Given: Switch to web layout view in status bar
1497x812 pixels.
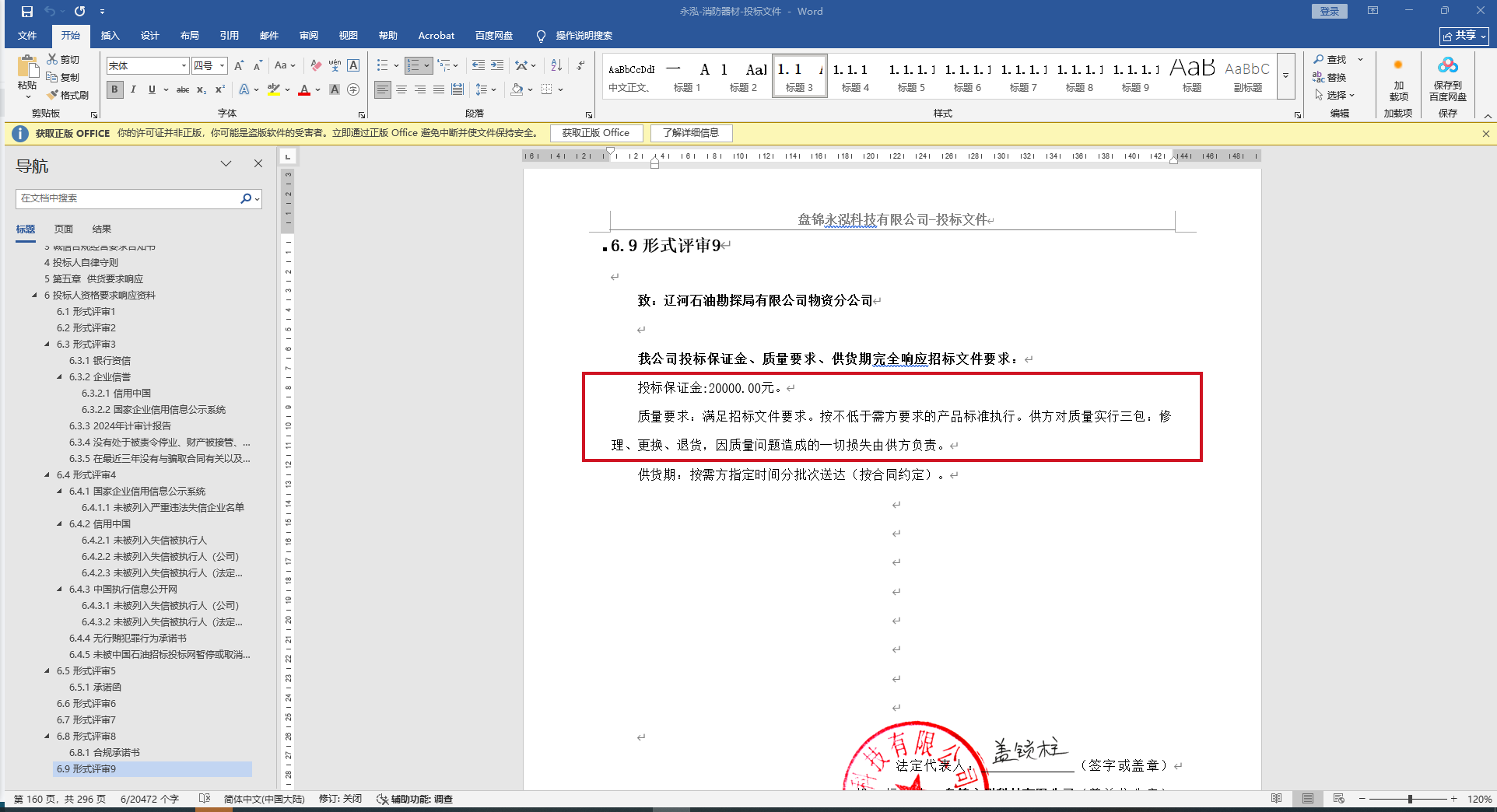Looking at the screenshot, I should [x=1338, y=799].
